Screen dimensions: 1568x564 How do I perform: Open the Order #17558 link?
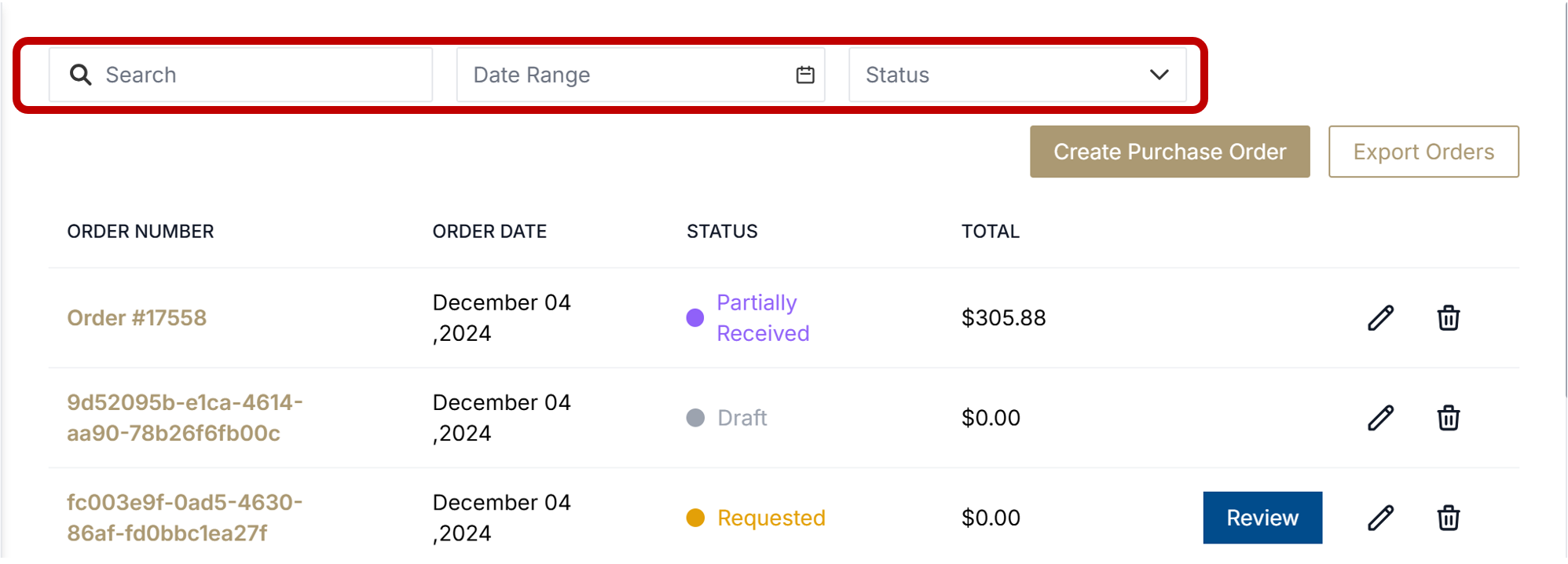coord(137,318)
